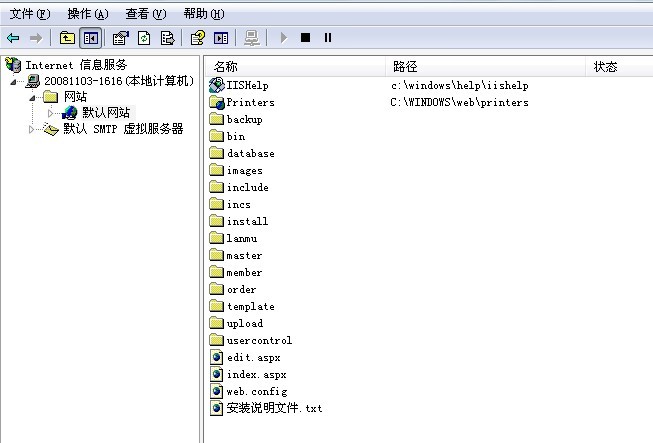Viewport: 653px width, 443px height.
Task: Open the 查看(V) menu
Action: [145, 14]
